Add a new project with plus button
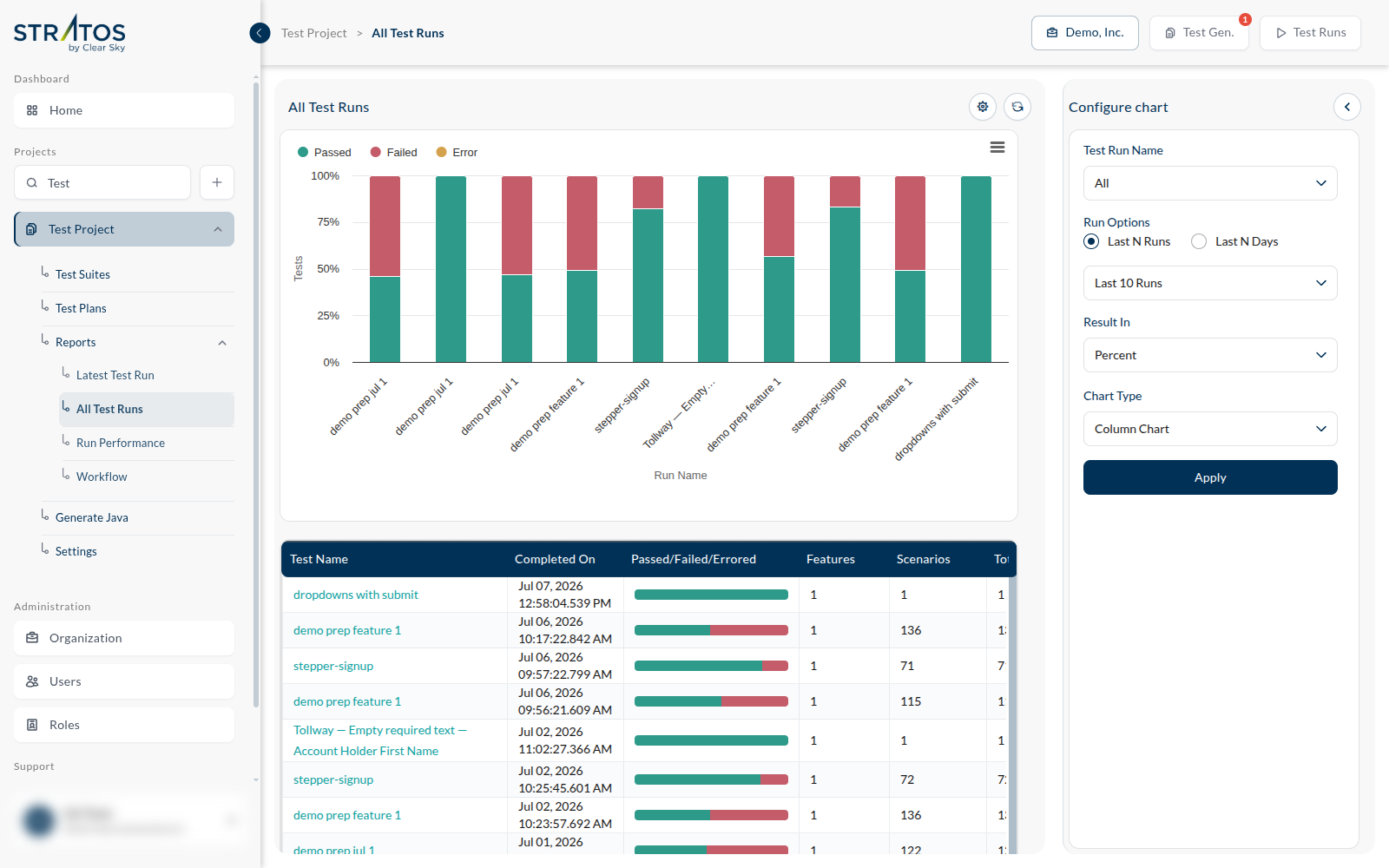Viewport: 1389px width, 868px height. (217, 182)
